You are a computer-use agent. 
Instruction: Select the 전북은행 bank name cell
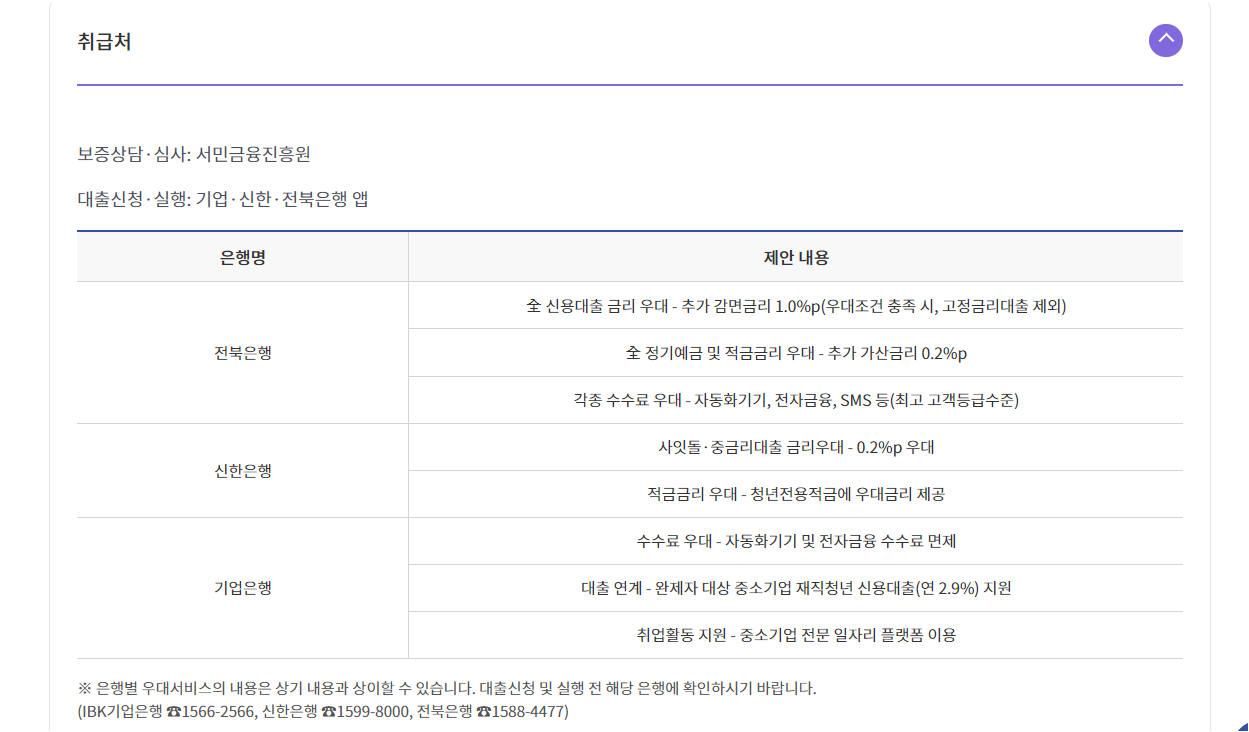241,352
